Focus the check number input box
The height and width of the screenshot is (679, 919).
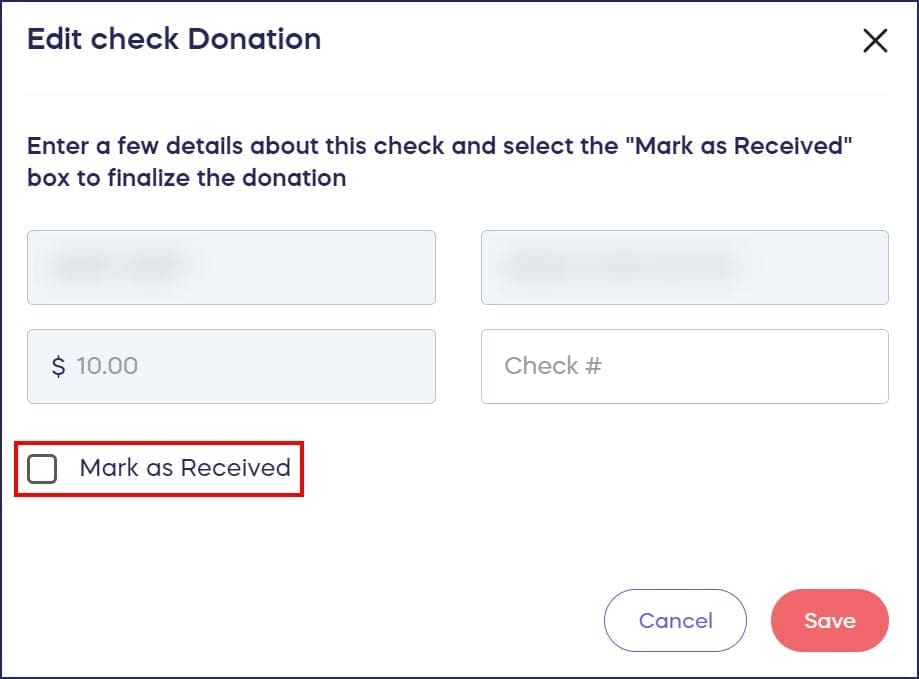(x=685, y=366)
